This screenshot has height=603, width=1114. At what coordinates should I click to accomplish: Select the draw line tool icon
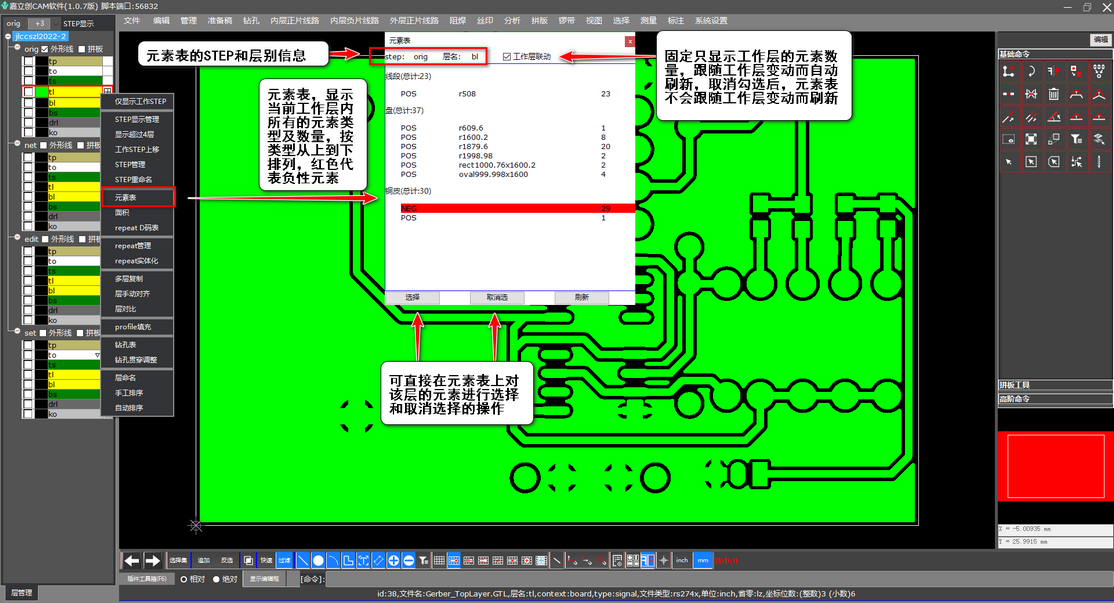point(303,560)
